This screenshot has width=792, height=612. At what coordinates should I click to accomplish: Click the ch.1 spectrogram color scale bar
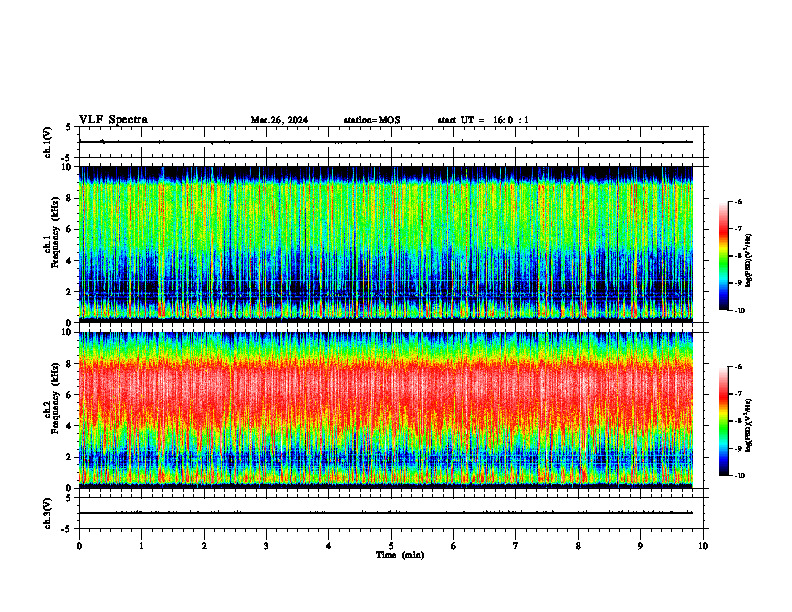(724, 256)
